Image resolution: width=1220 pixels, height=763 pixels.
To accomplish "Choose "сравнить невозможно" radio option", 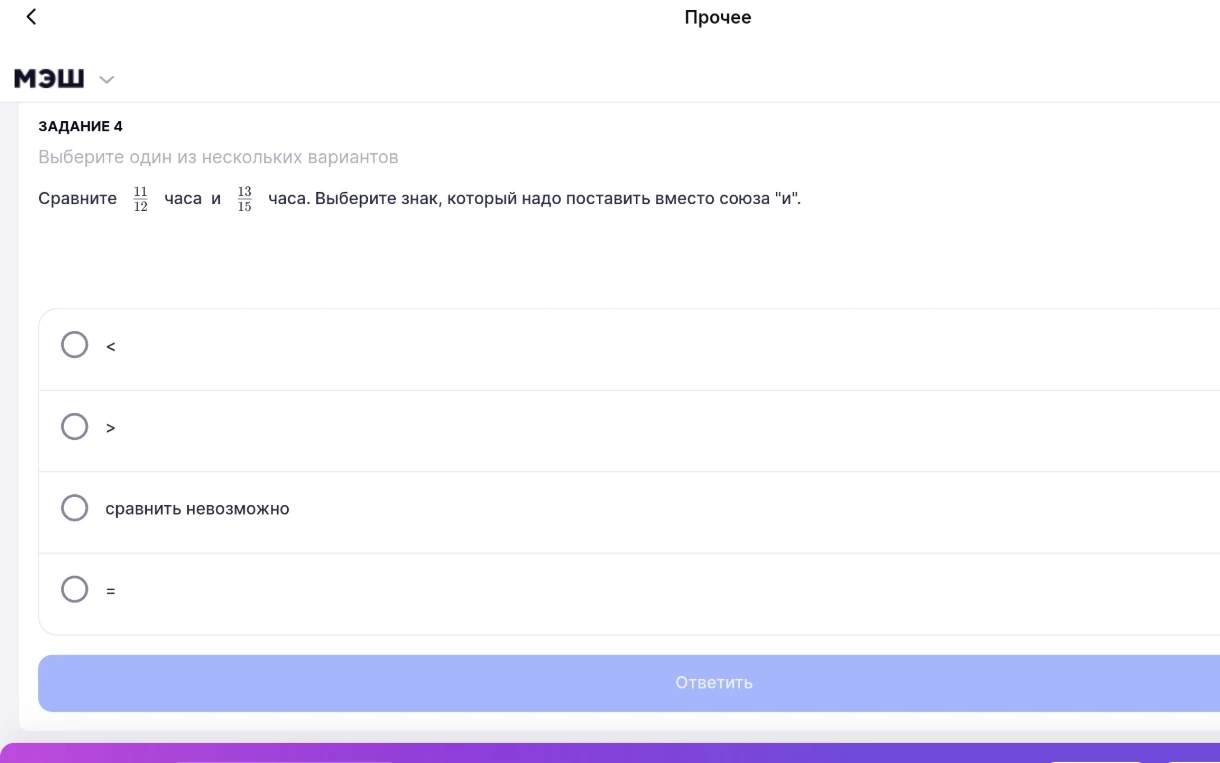I will pos(75,508).
